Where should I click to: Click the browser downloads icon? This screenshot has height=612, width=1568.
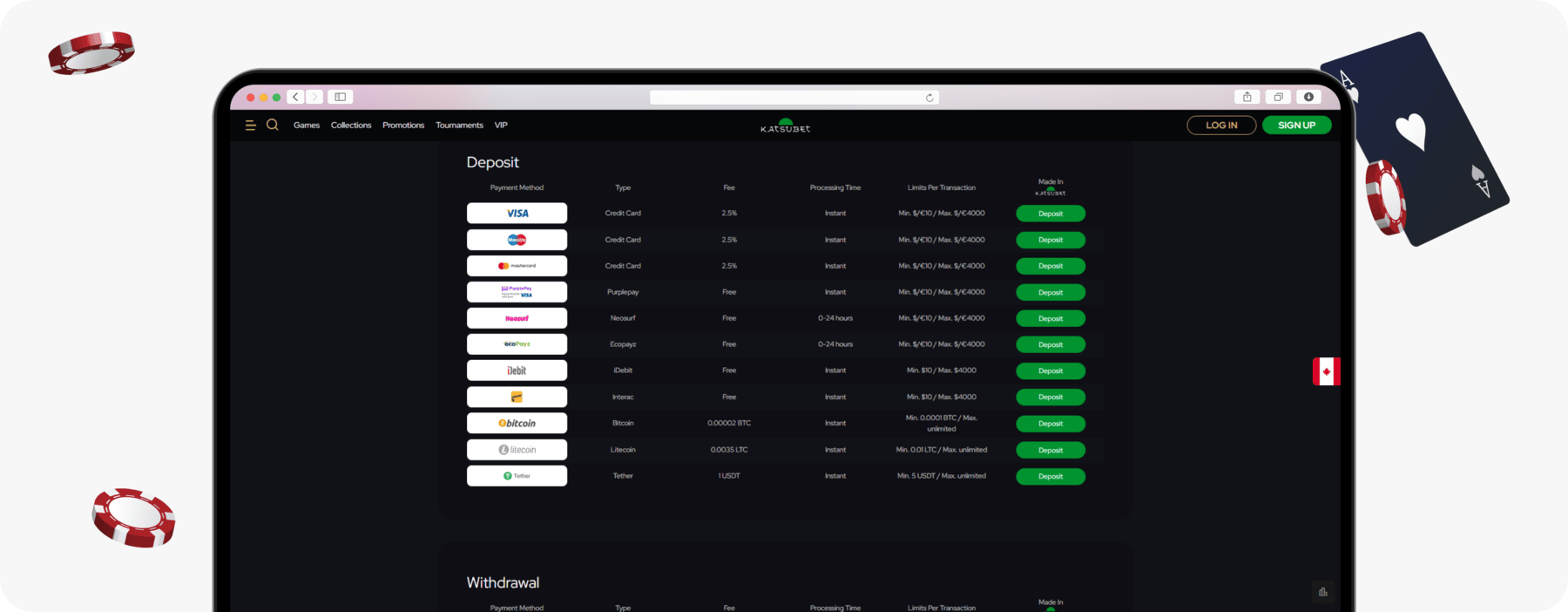pos(1308,97)
